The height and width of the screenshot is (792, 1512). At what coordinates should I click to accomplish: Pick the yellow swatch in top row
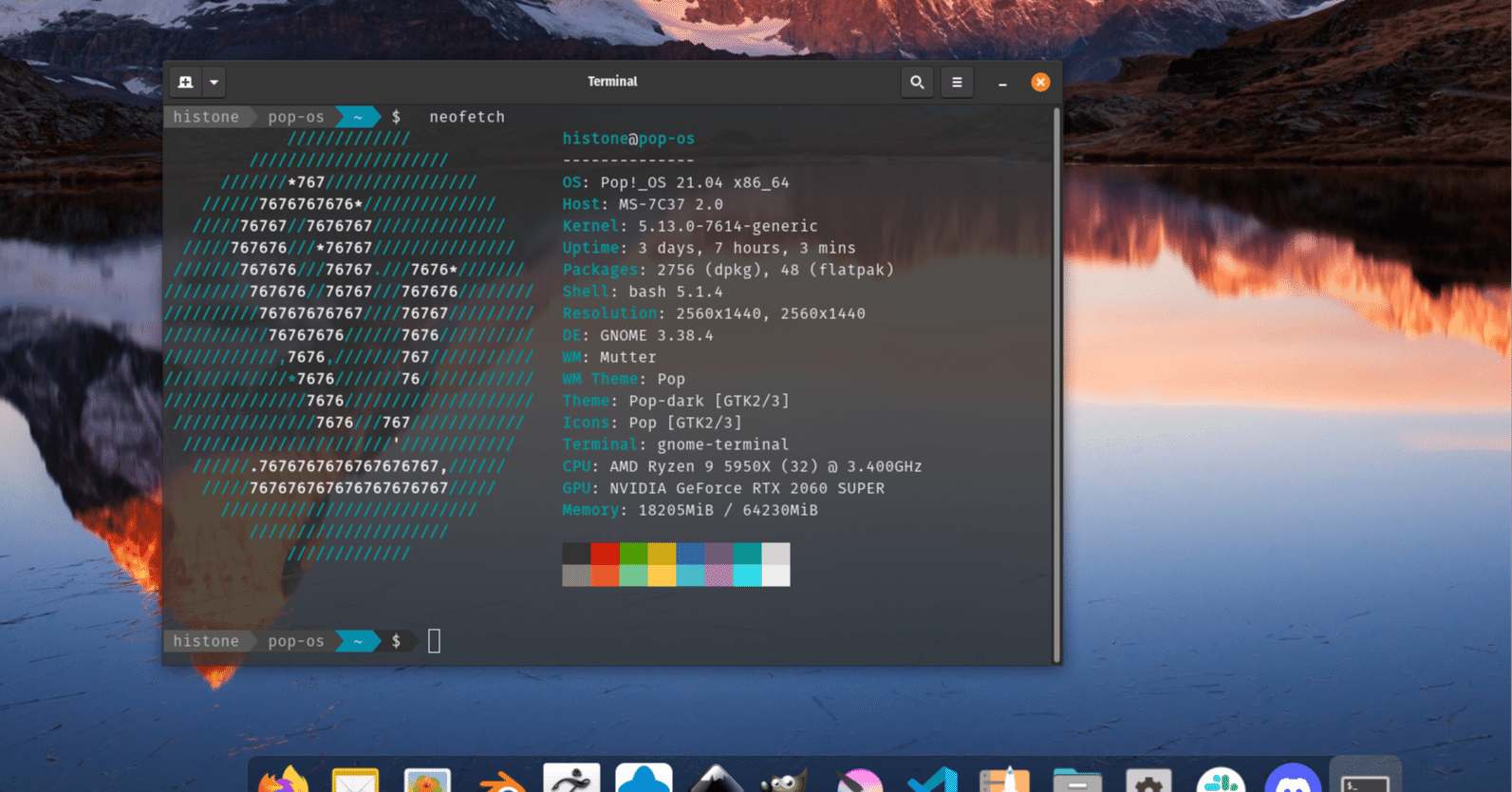662,554
